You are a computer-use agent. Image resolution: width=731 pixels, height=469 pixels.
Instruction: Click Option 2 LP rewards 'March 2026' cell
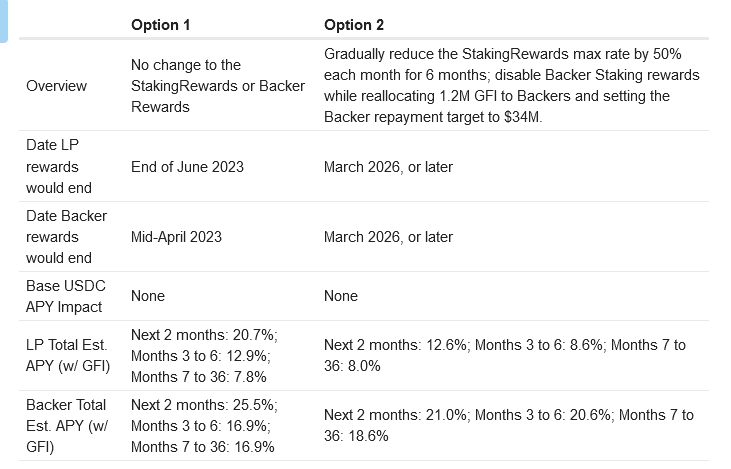tap(388, 167)
